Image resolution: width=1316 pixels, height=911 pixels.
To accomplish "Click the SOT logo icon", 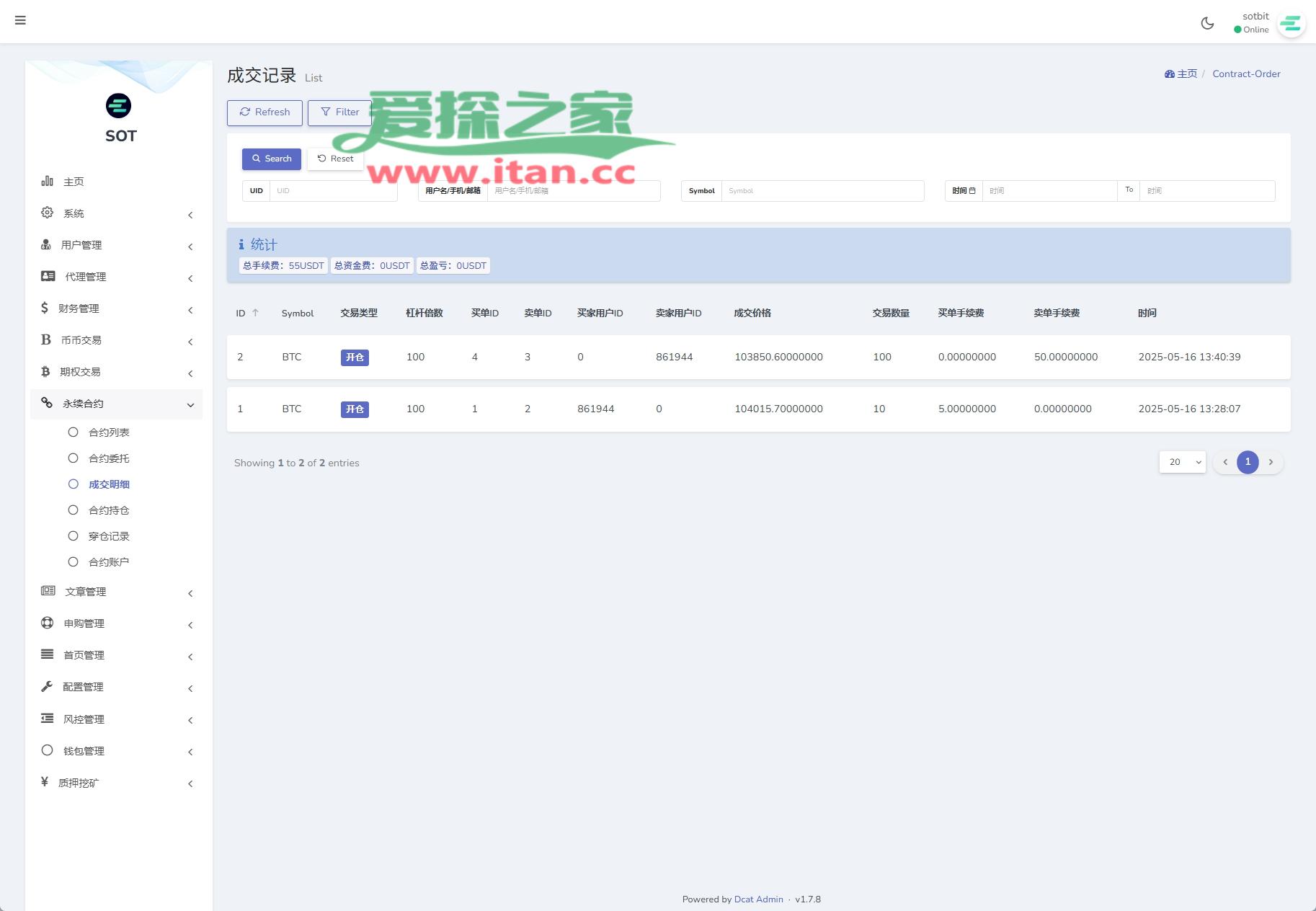I will 119,106.
